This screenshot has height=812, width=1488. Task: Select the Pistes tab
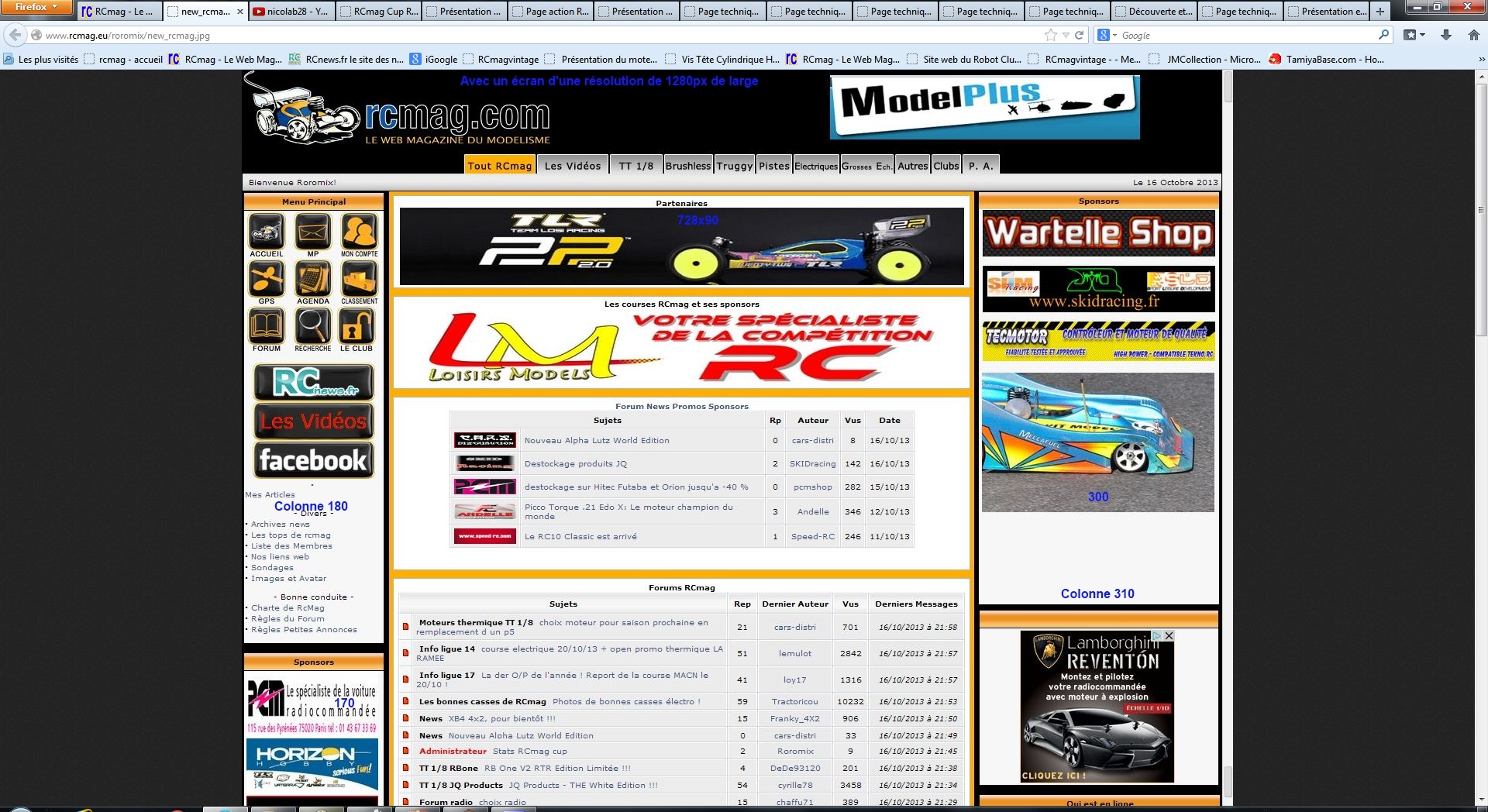point(774,165)
